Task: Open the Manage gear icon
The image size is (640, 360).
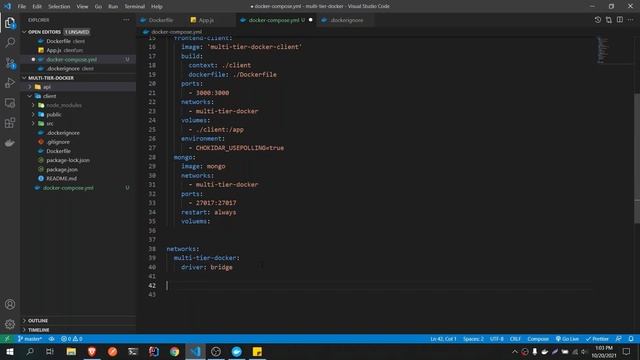Action: coord(10,324)
